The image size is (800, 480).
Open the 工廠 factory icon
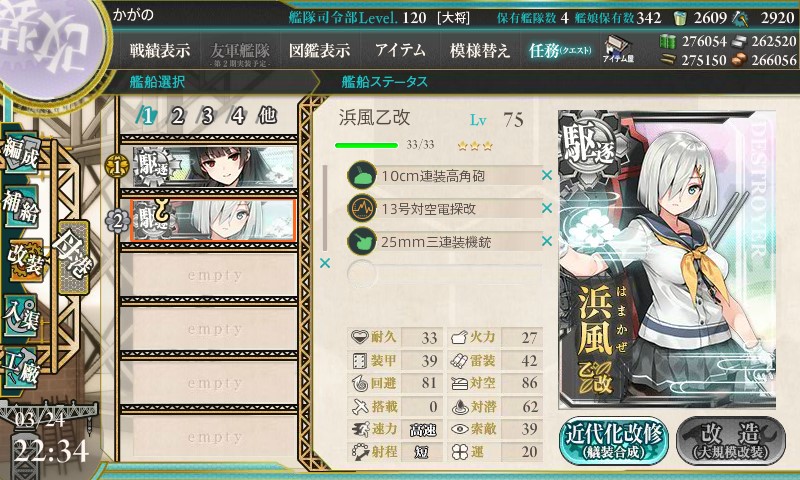pyautogui.click(x=21, y=367)
